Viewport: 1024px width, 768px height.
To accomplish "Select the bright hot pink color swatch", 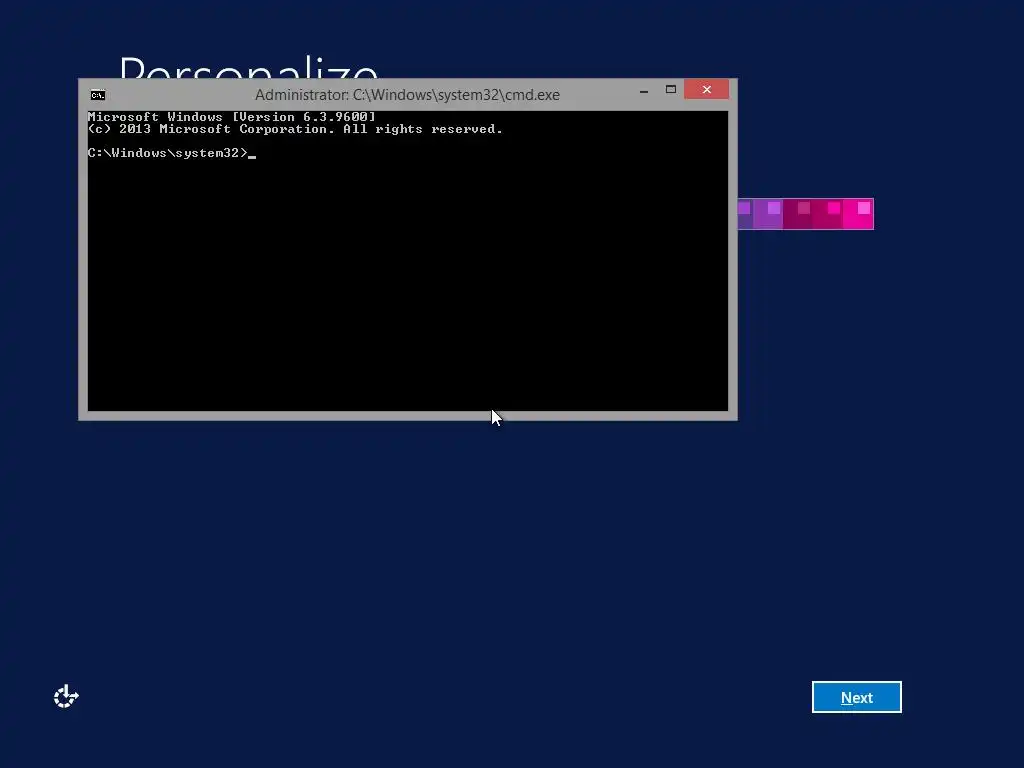I will [x=858, y=214].
